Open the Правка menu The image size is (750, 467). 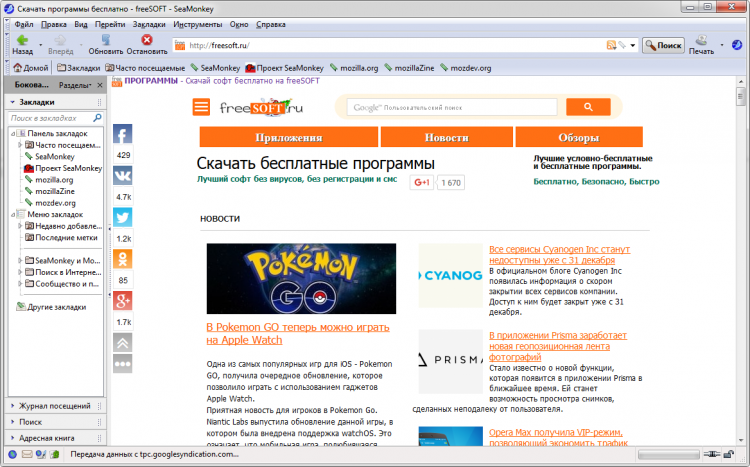(x=54, y=24)
